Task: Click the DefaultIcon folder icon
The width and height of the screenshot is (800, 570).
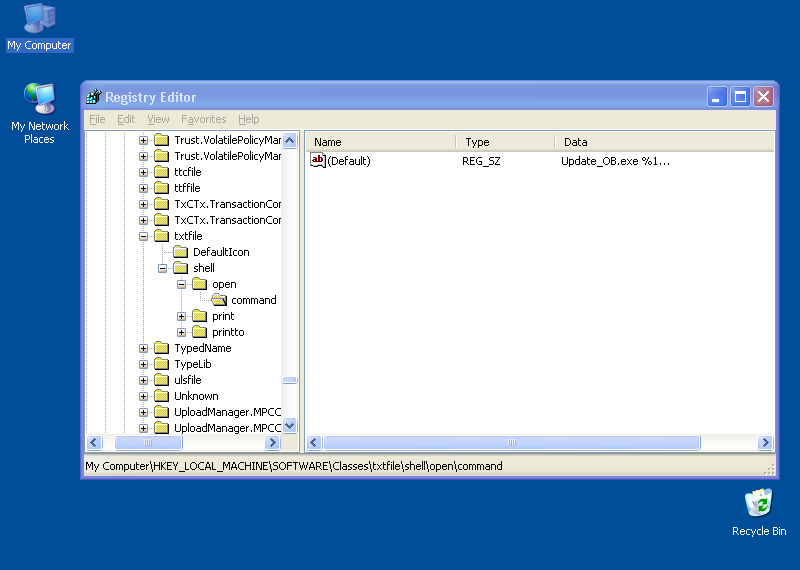Action: point(181,252)
